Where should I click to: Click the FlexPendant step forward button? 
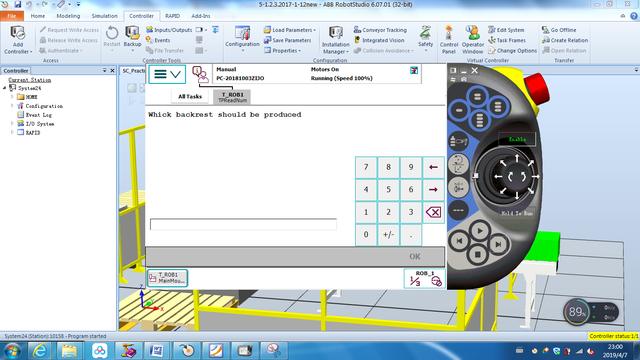498,244
